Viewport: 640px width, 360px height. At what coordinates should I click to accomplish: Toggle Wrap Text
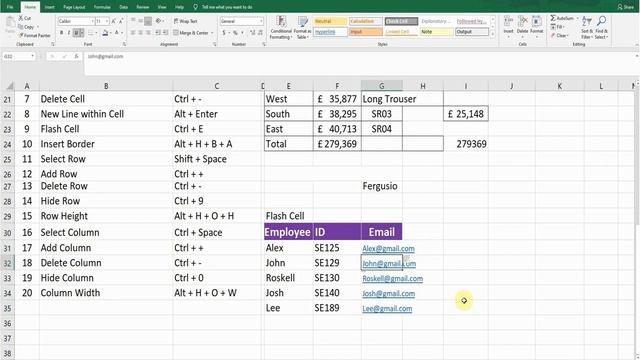[186, 21]
